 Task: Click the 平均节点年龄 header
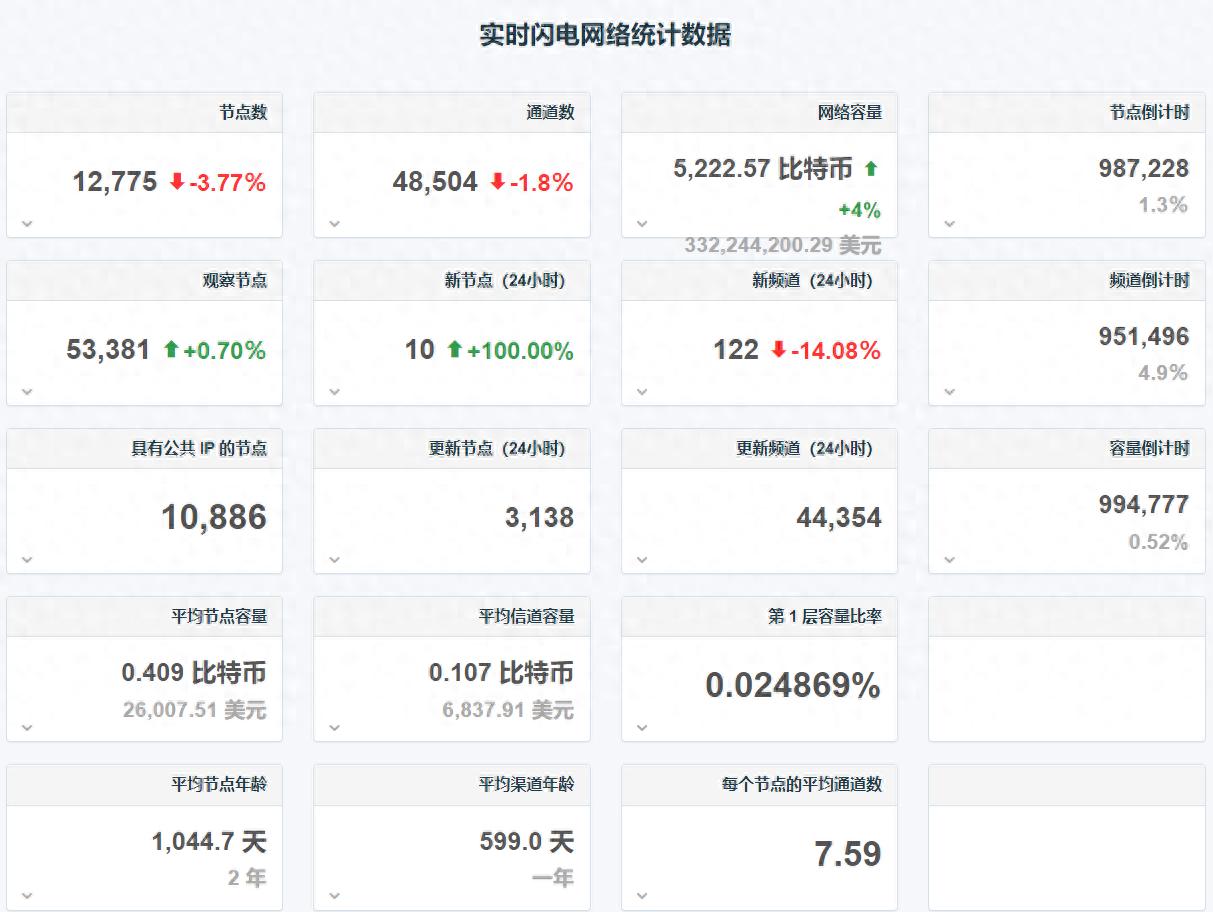[x=144, y=785]
